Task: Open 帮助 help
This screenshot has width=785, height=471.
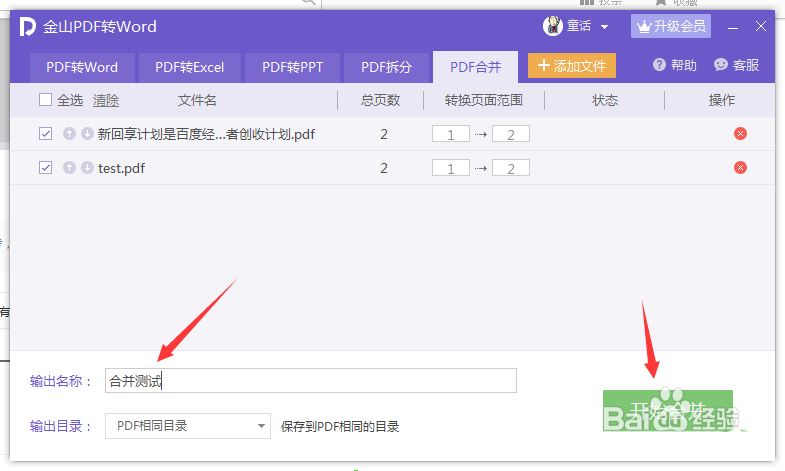Action: [674, 65]
